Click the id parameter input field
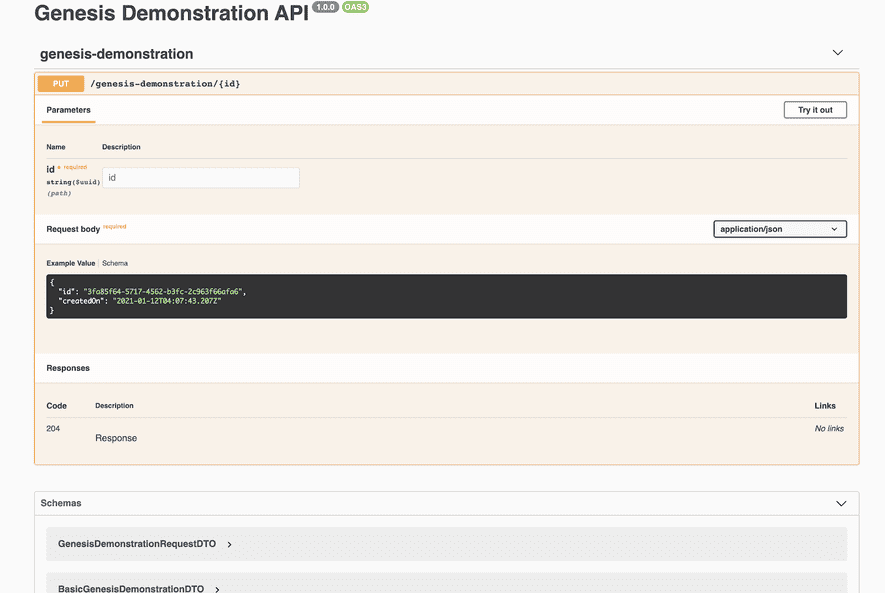Image resolution: width=885 pixels, height=593 pixels. [200, 177]
